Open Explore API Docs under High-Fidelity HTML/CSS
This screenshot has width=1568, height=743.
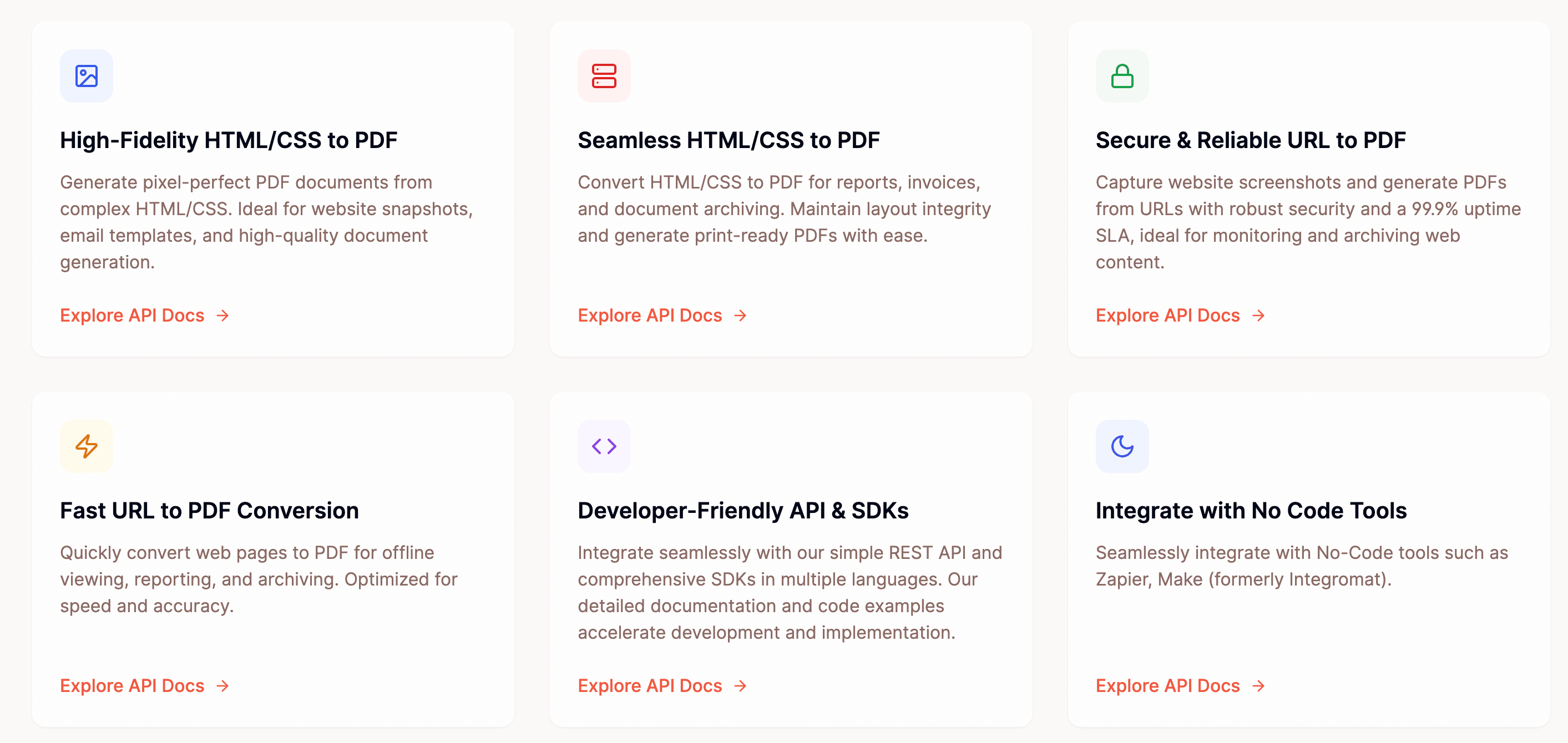pos(131,315)
